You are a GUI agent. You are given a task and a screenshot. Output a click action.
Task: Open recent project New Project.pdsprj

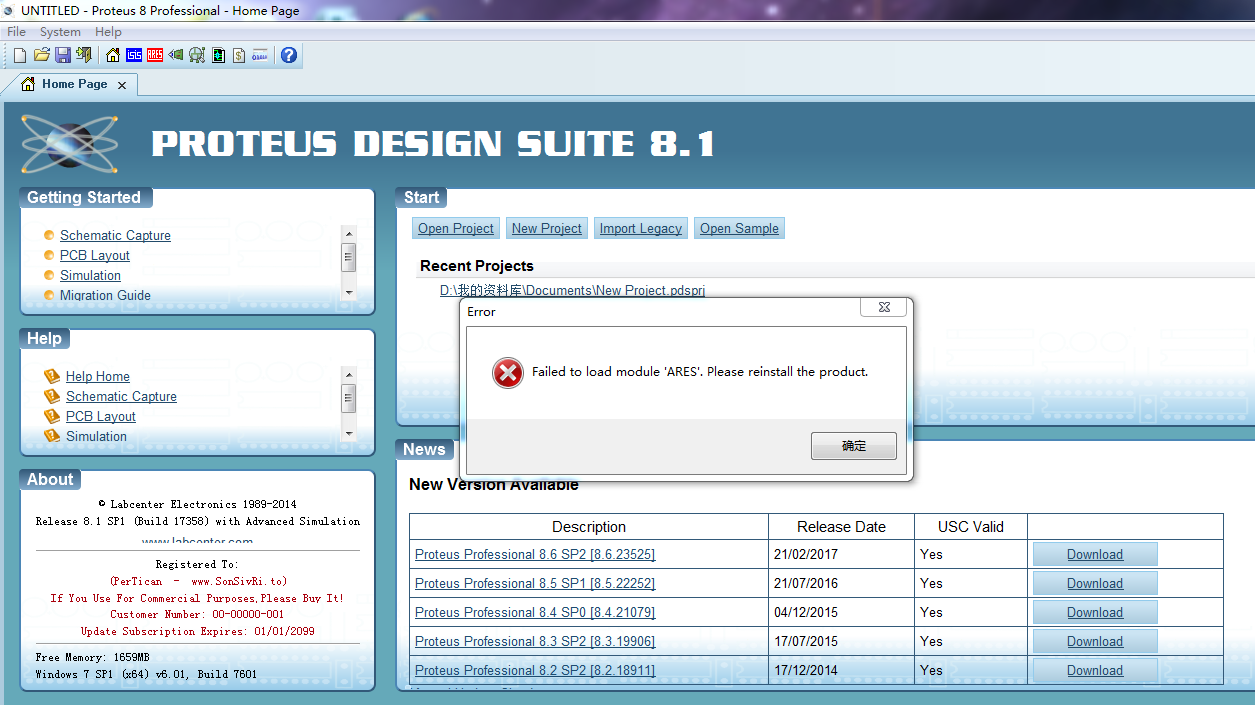[x=572, y=290]
